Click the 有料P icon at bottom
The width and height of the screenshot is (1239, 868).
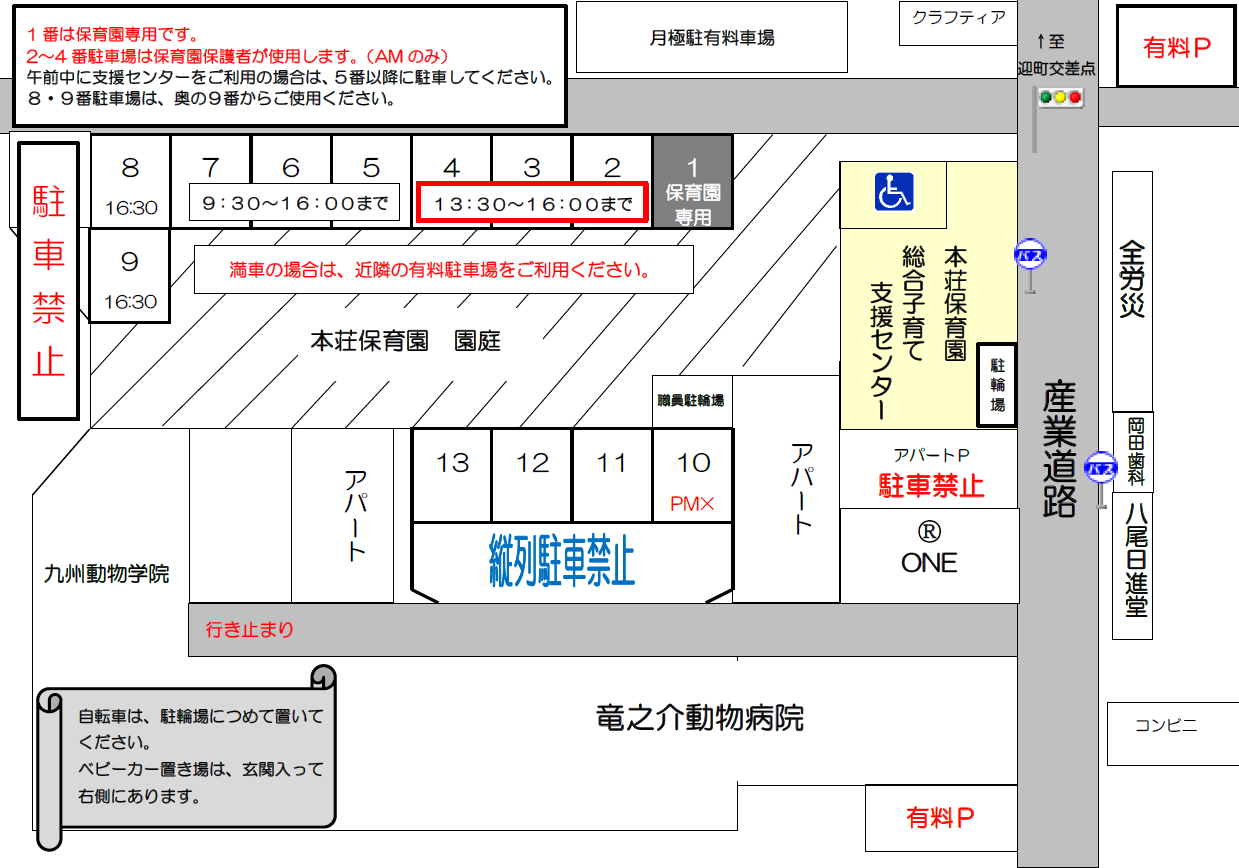pos(938,818)
